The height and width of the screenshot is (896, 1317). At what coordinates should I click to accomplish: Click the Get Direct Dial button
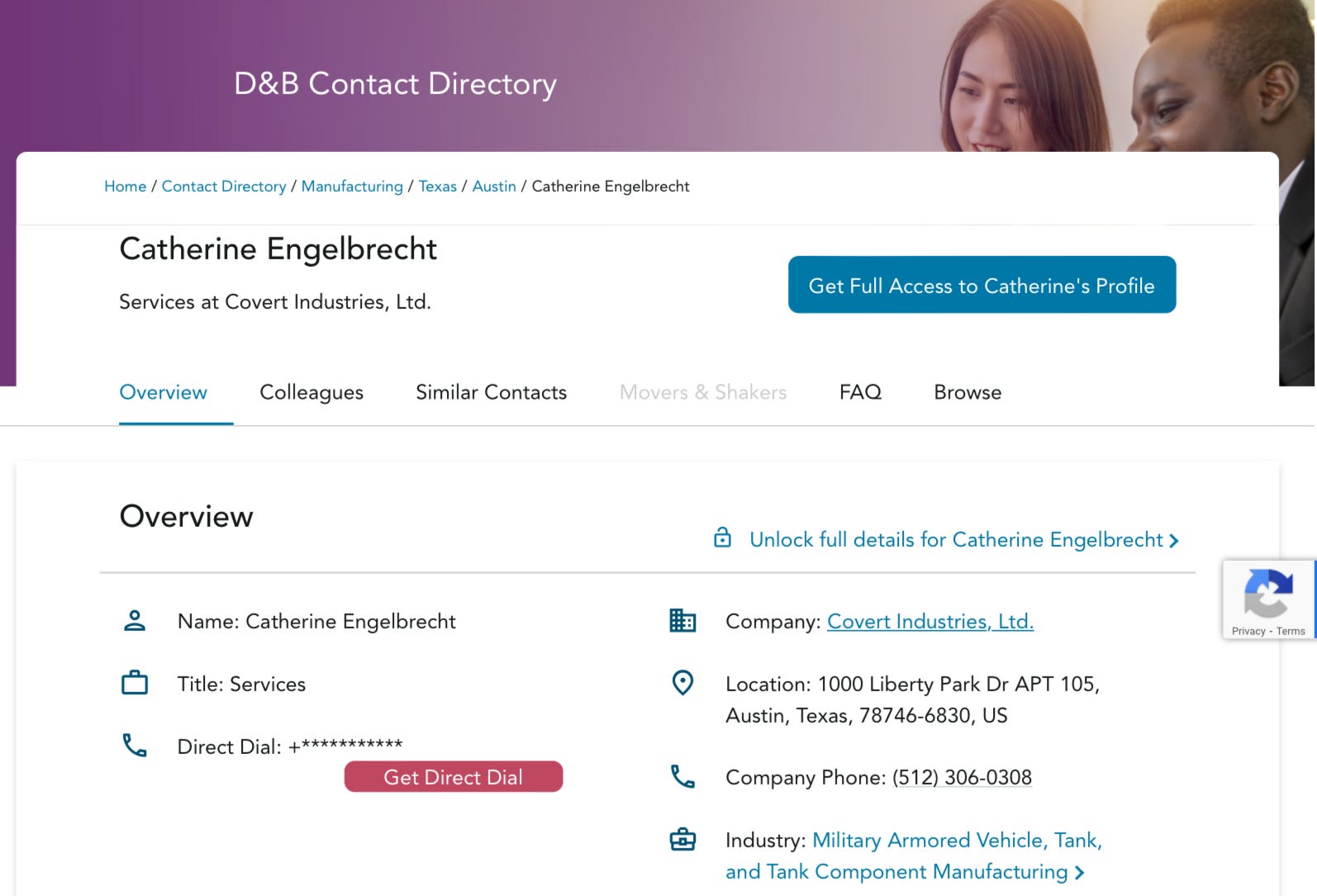coord(454,777)
